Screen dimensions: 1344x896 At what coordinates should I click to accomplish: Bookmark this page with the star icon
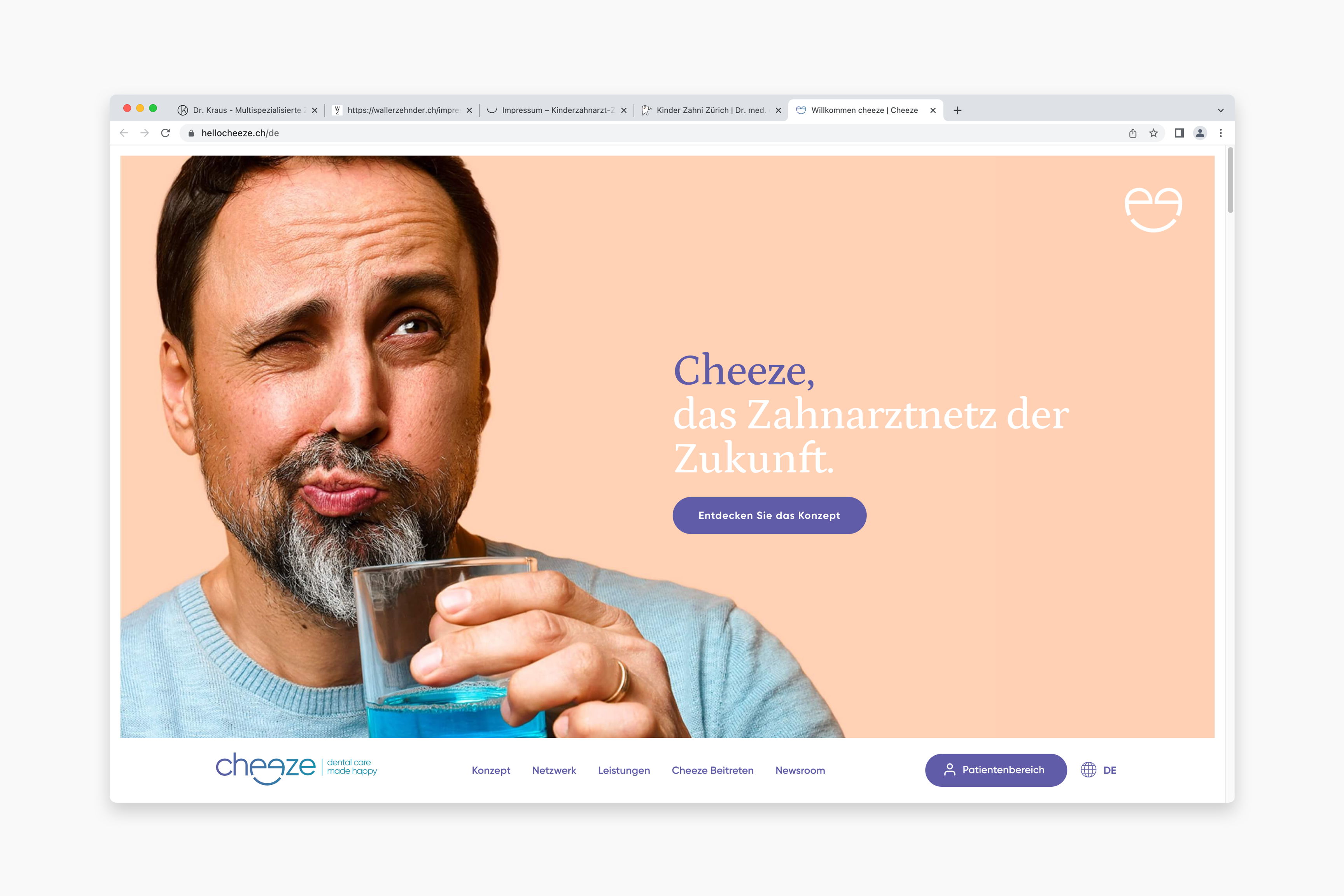point(1153,133)
